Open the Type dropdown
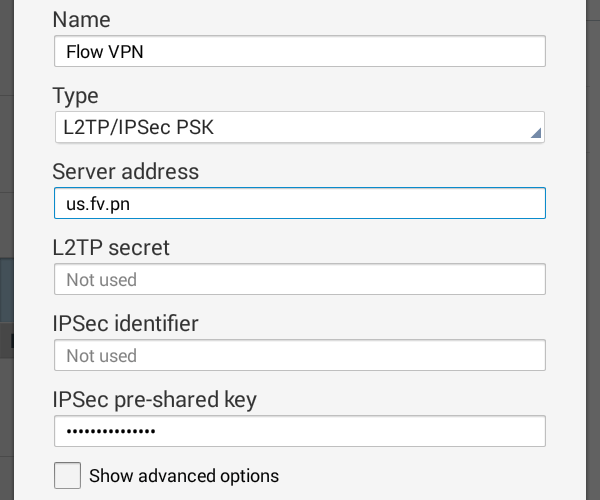The image size is (600, 500). coord(298,127)
